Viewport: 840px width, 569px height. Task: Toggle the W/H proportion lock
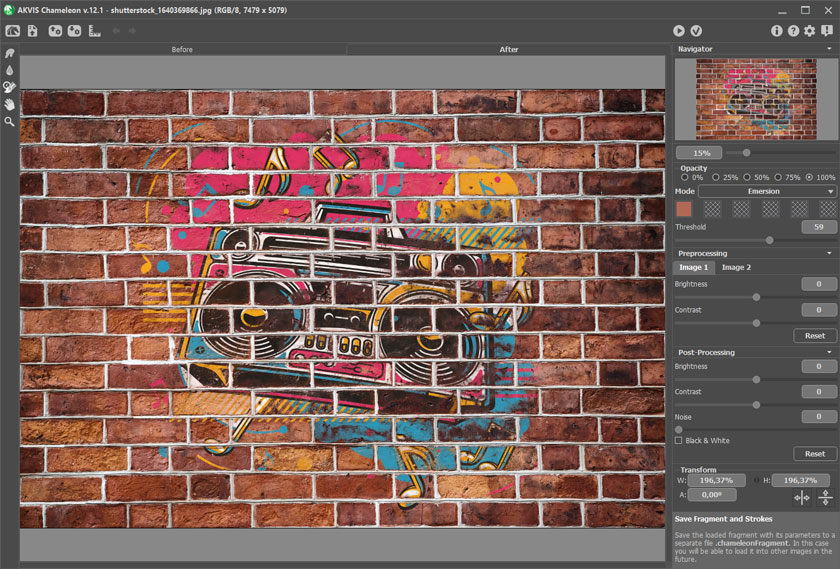coord(757,480)
